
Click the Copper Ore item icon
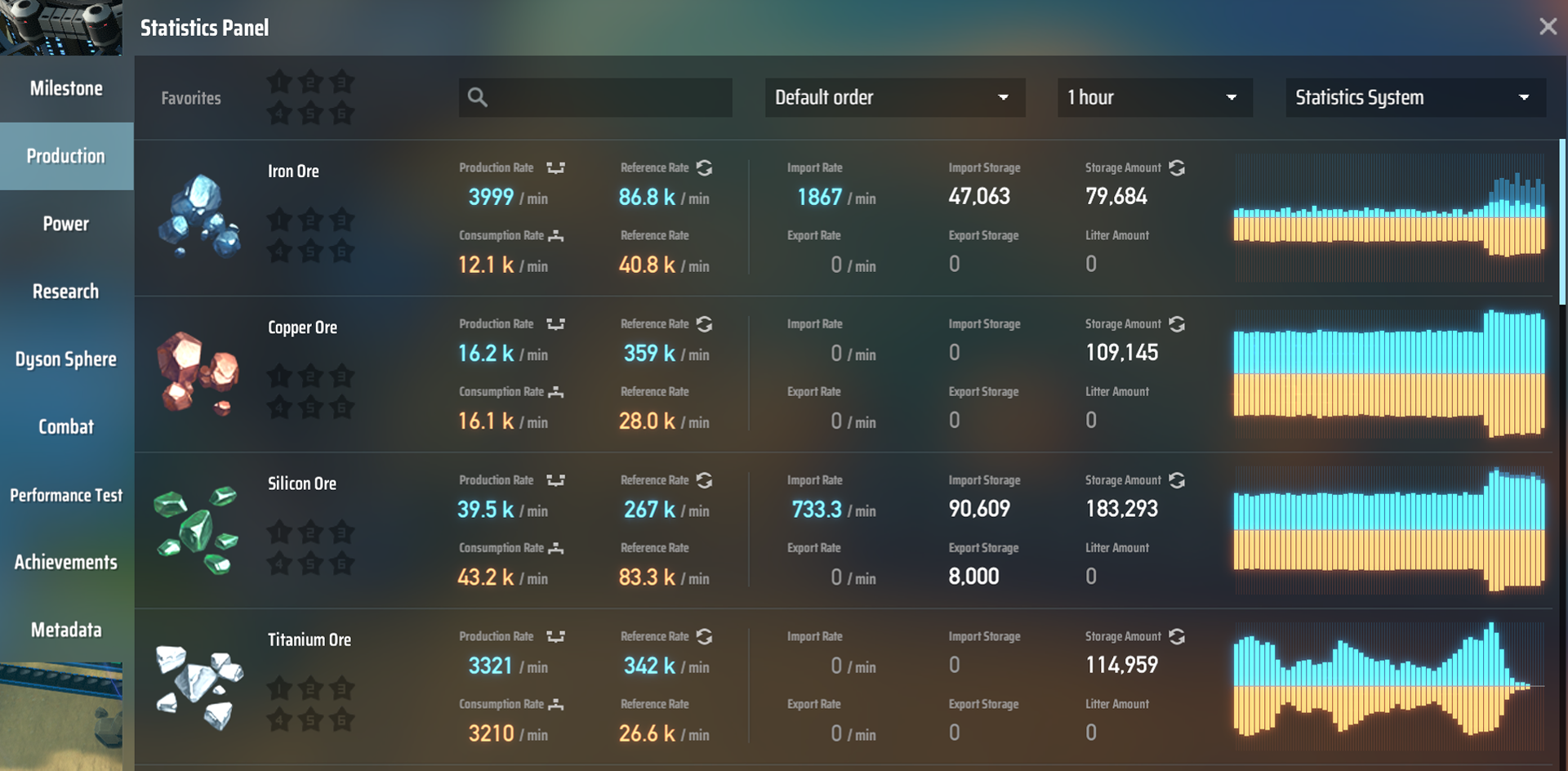pyautogui.click(x=198, y=372)
